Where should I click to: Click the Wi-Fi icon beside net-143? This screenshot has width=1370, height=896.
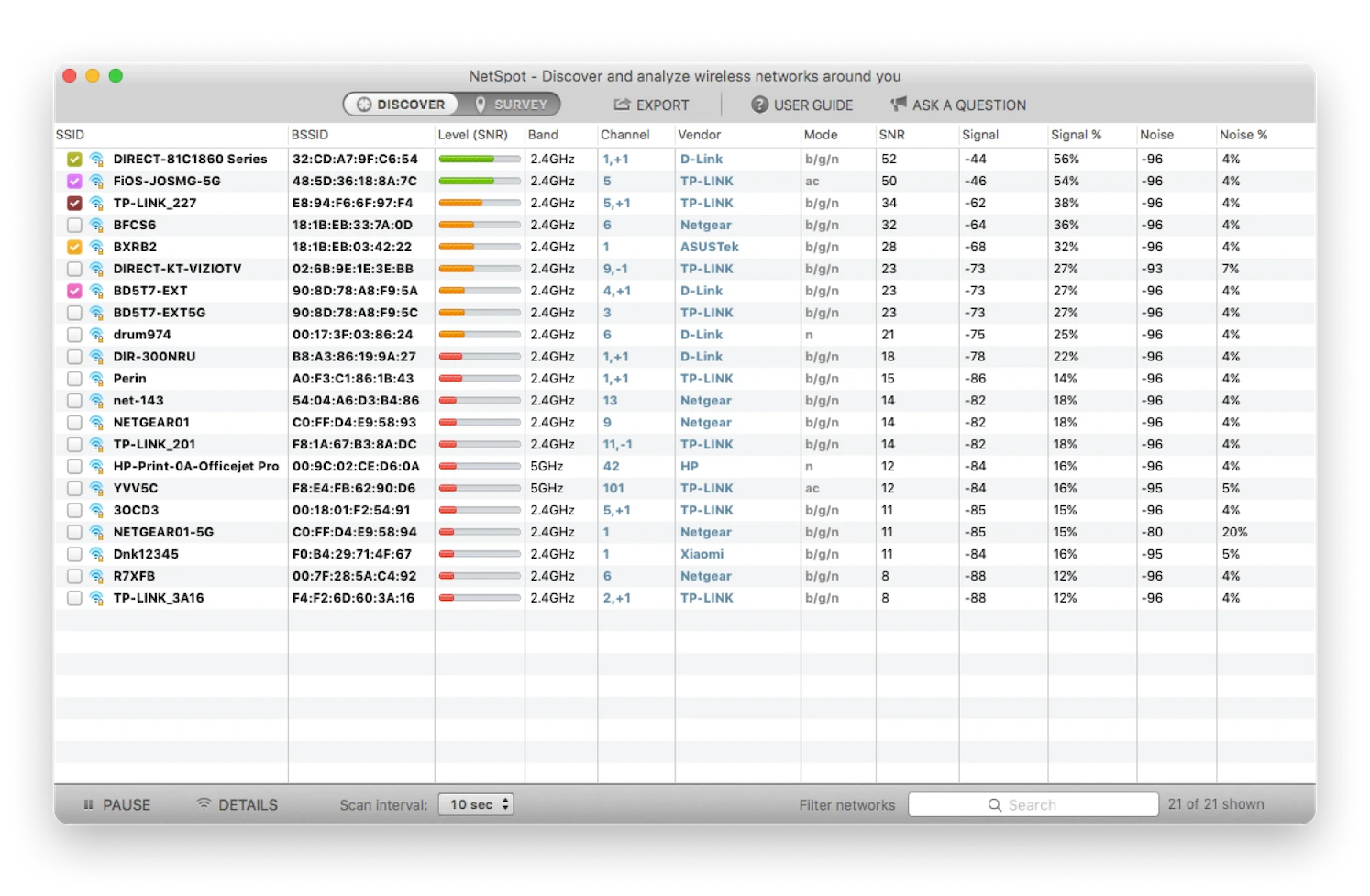(96, 401)
